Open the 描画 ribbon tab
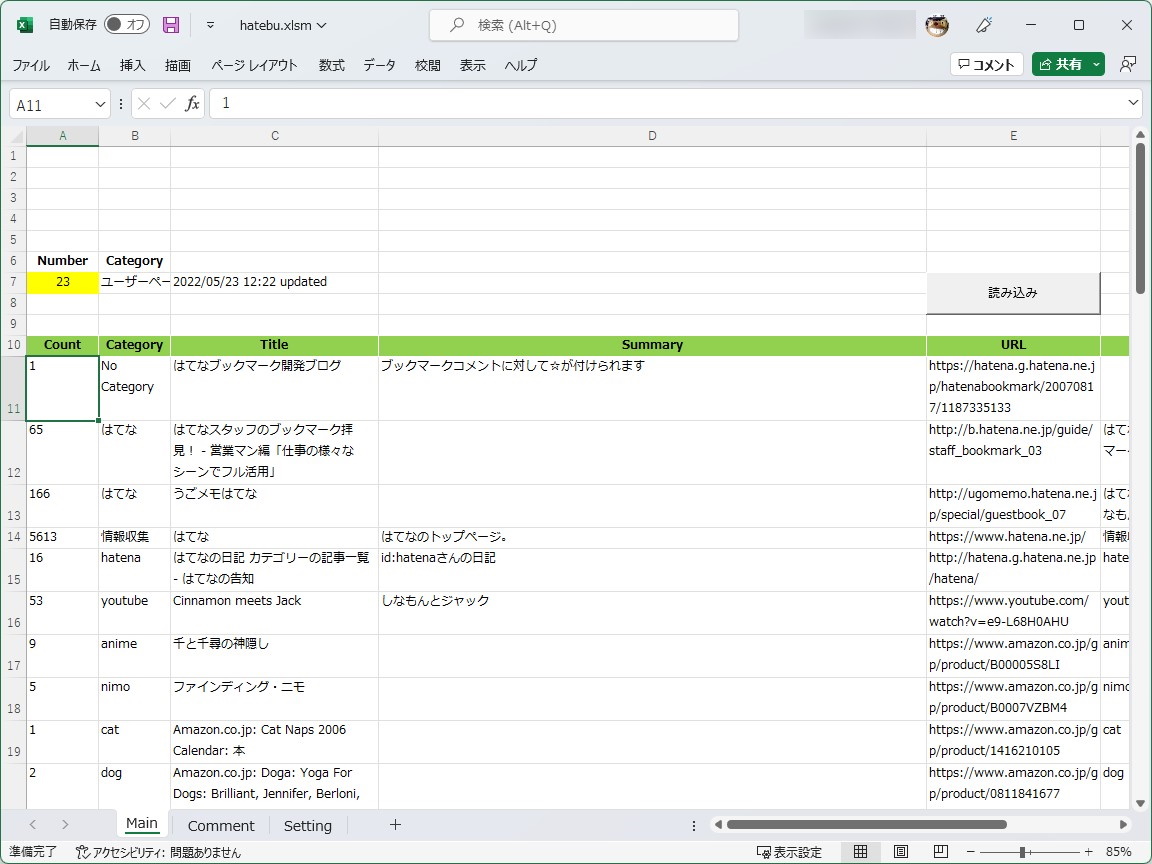1152x864 pixels. (x=178, y=65)
